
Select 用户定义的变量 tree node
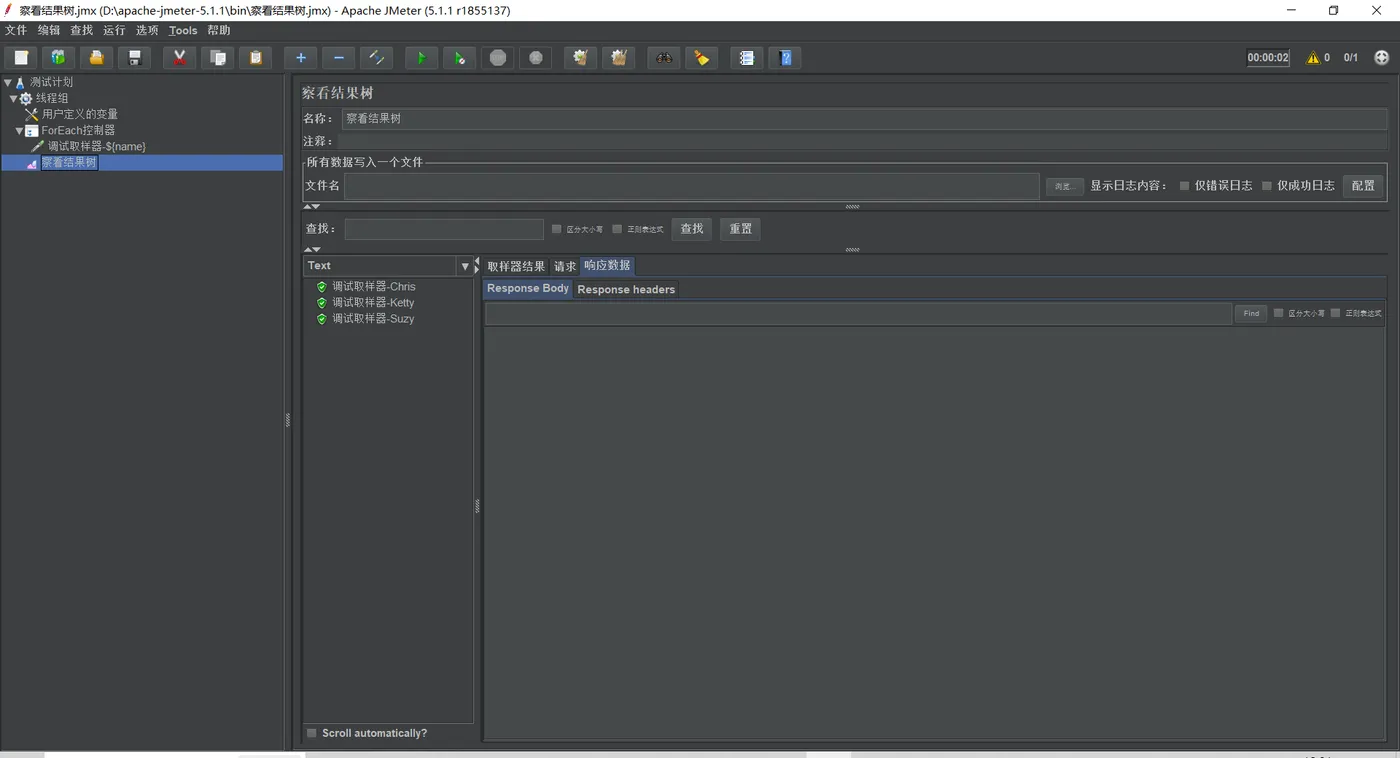coord(80,115)
